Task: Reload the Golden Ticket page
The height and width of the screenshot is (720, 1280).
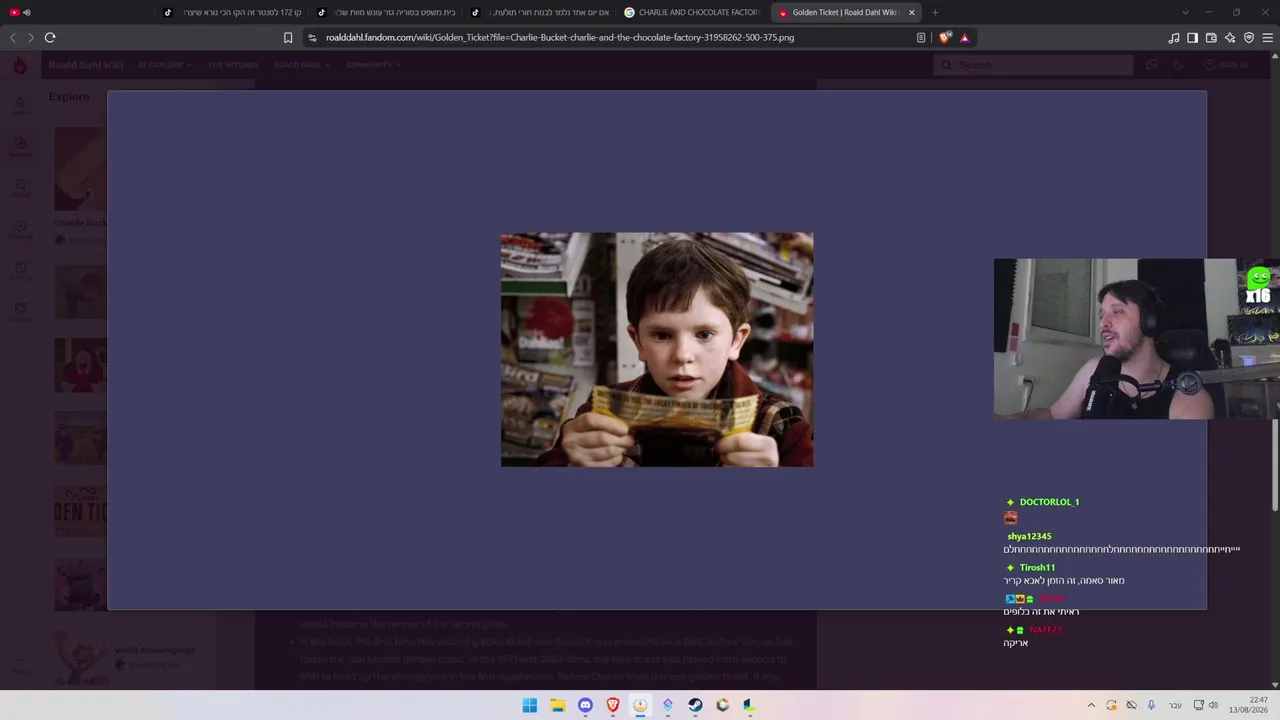Action: [x=50, y=38]
